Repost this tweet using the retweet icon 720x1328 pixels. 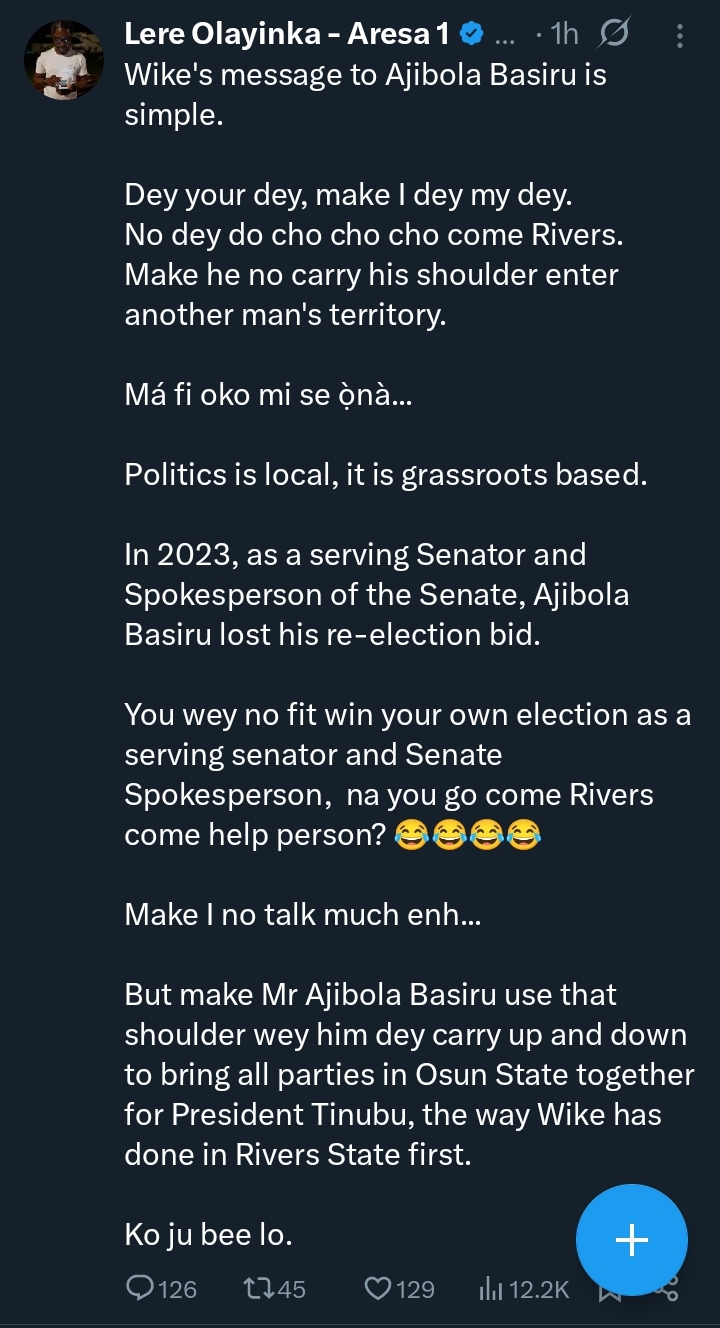[259, 1289]
